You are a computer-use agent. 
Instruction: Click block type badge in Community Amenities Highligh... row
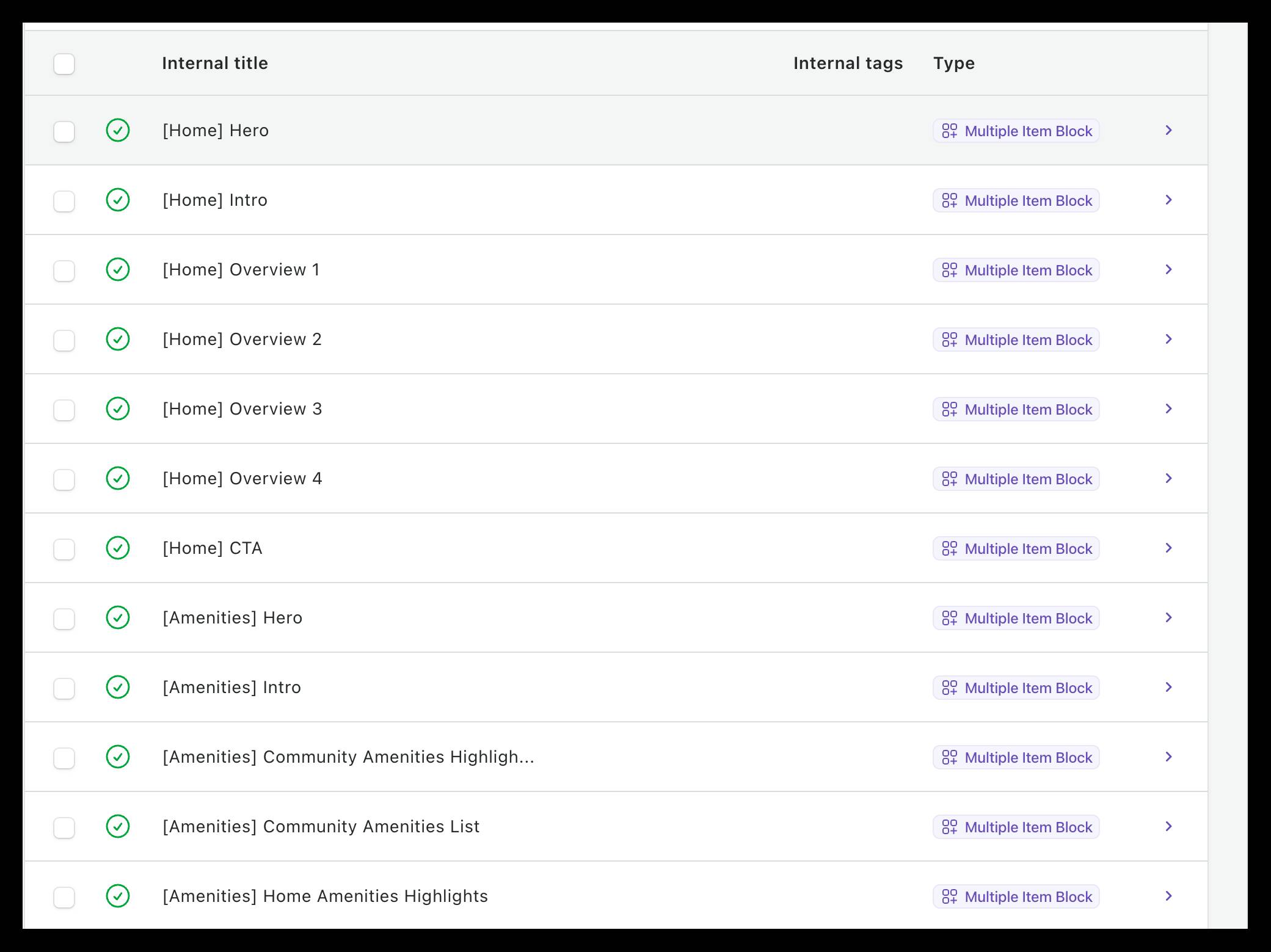1016,757
